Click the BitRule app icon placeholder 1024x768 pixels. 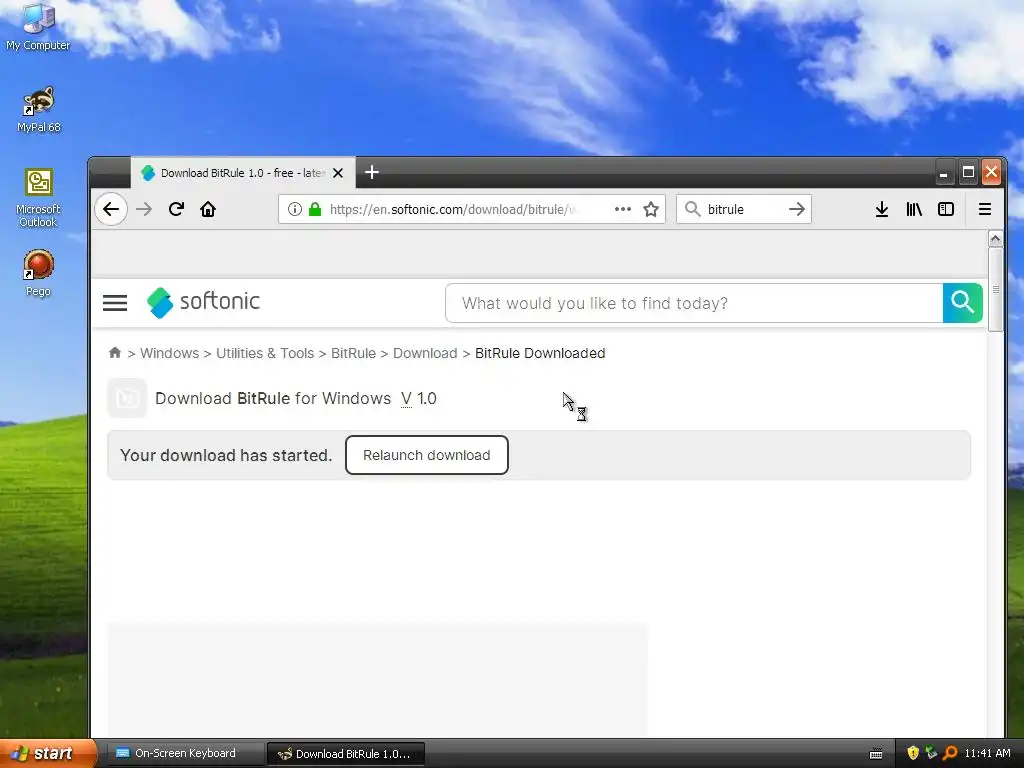pos(127,398)
